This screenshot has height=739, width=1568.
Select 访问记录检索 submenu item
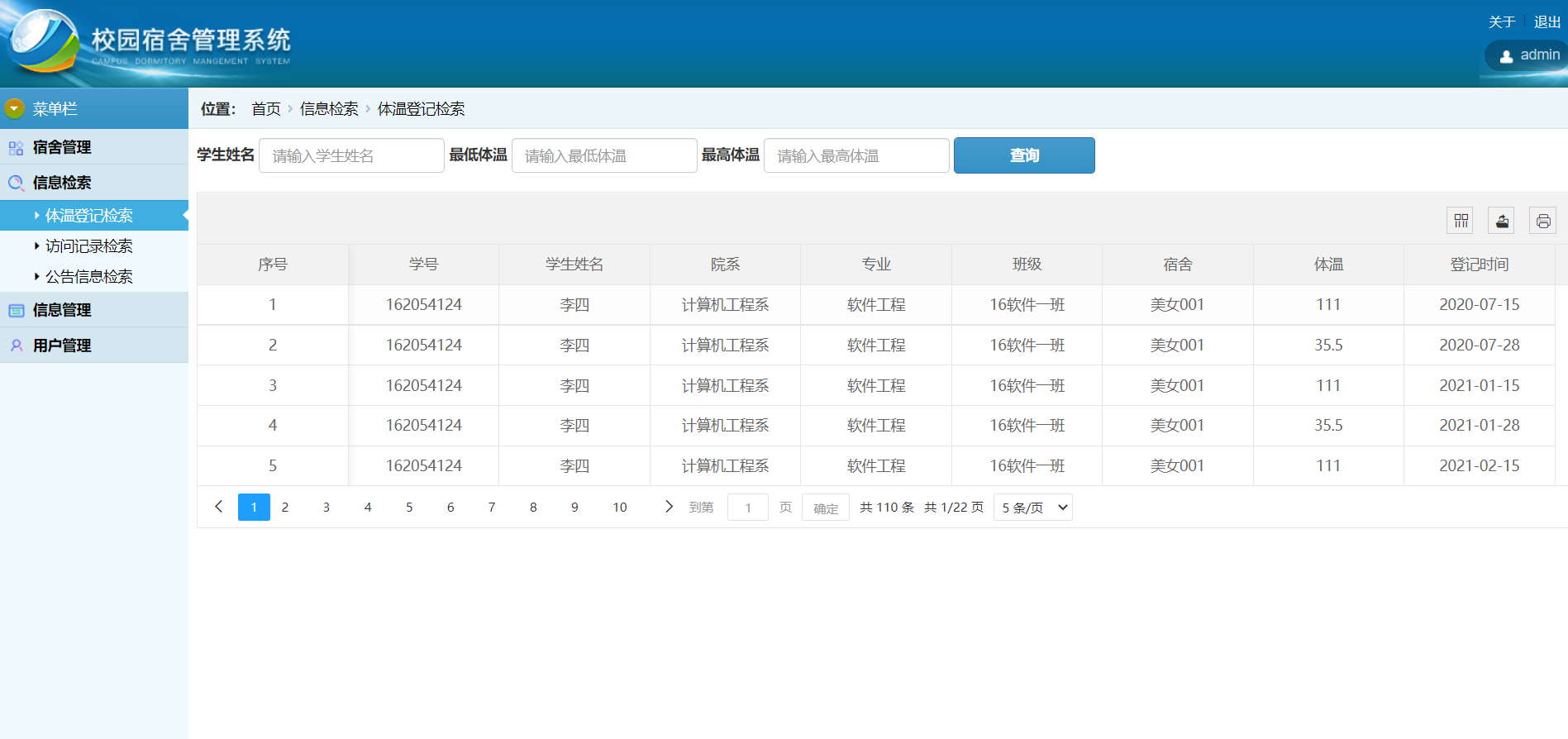pyautogui.click(x=94, y=246)
